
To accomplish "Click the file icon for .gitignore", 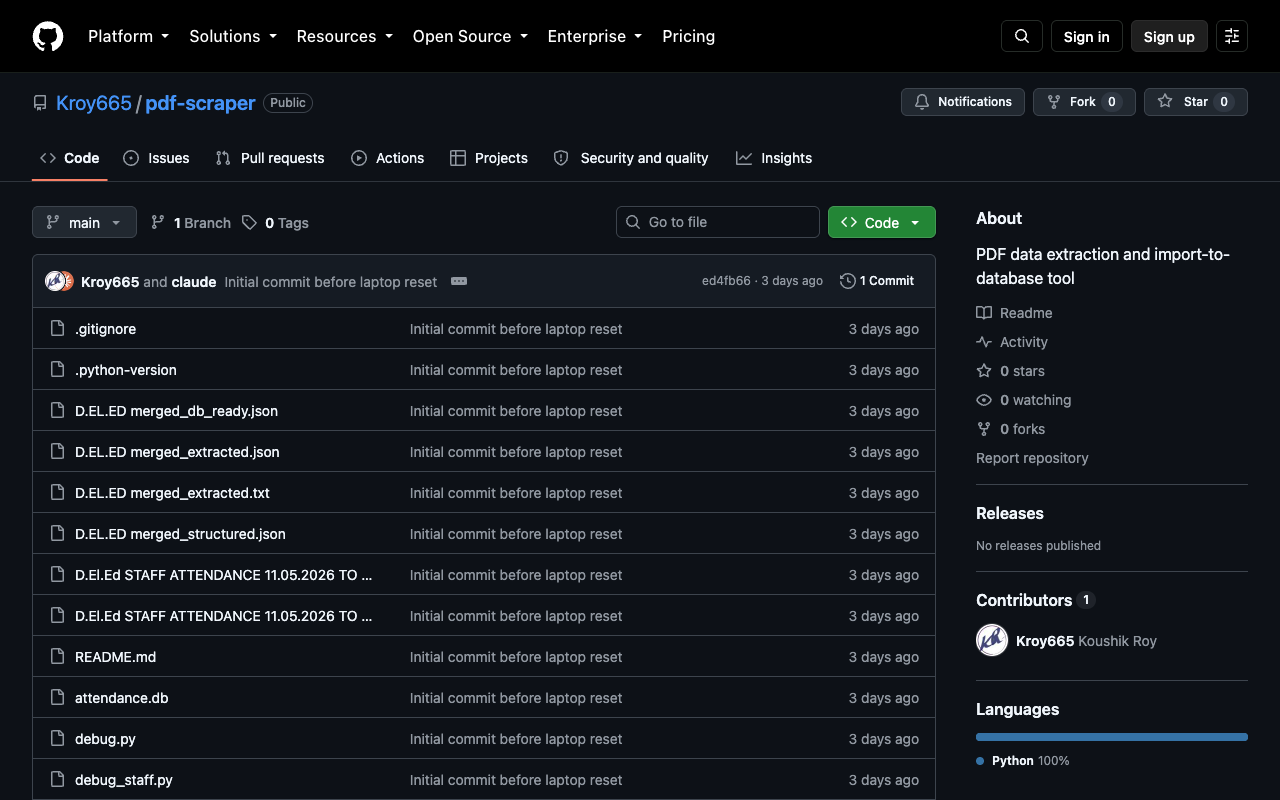I will [58, 329].
